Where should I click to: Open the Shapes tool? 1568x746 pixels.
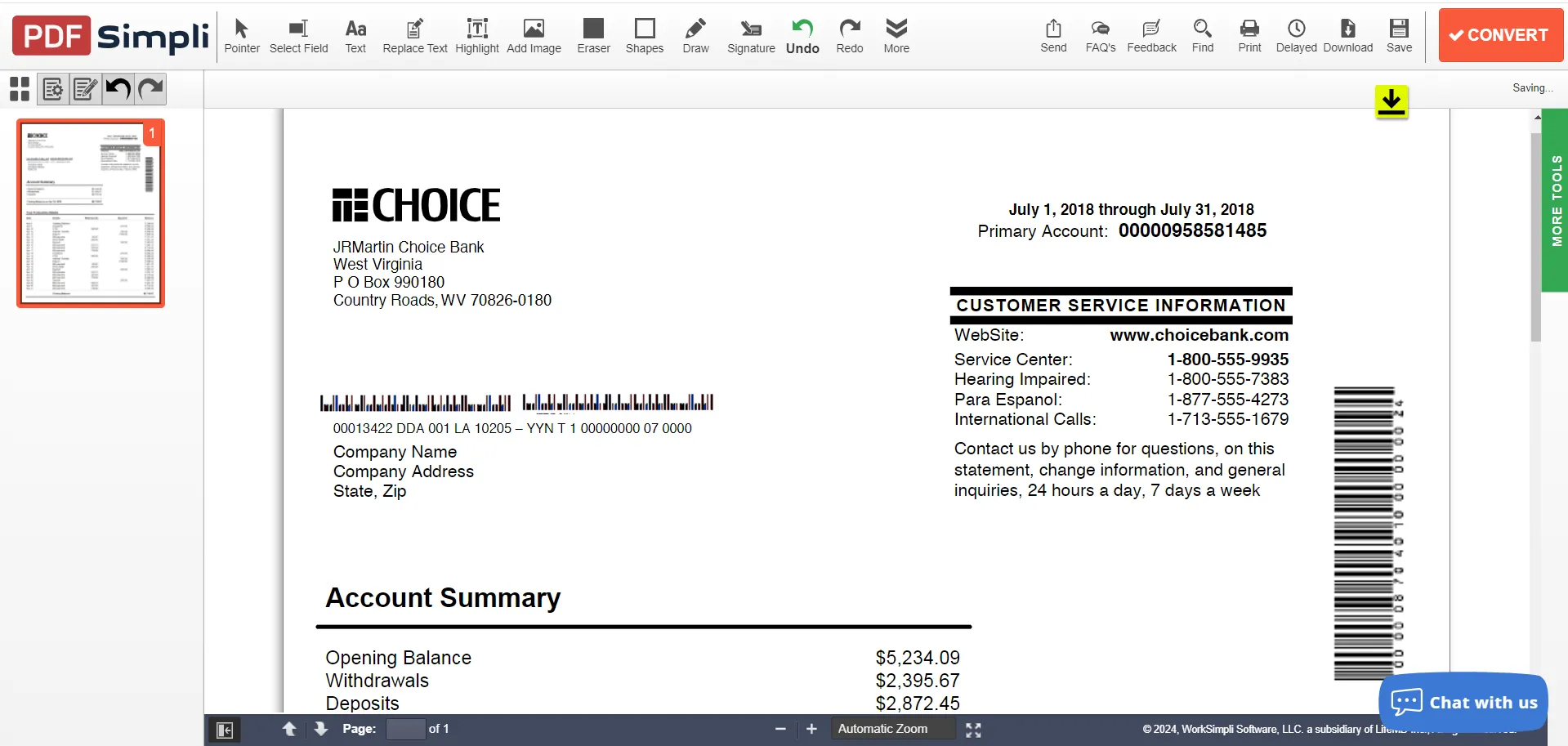coord(644,36)
